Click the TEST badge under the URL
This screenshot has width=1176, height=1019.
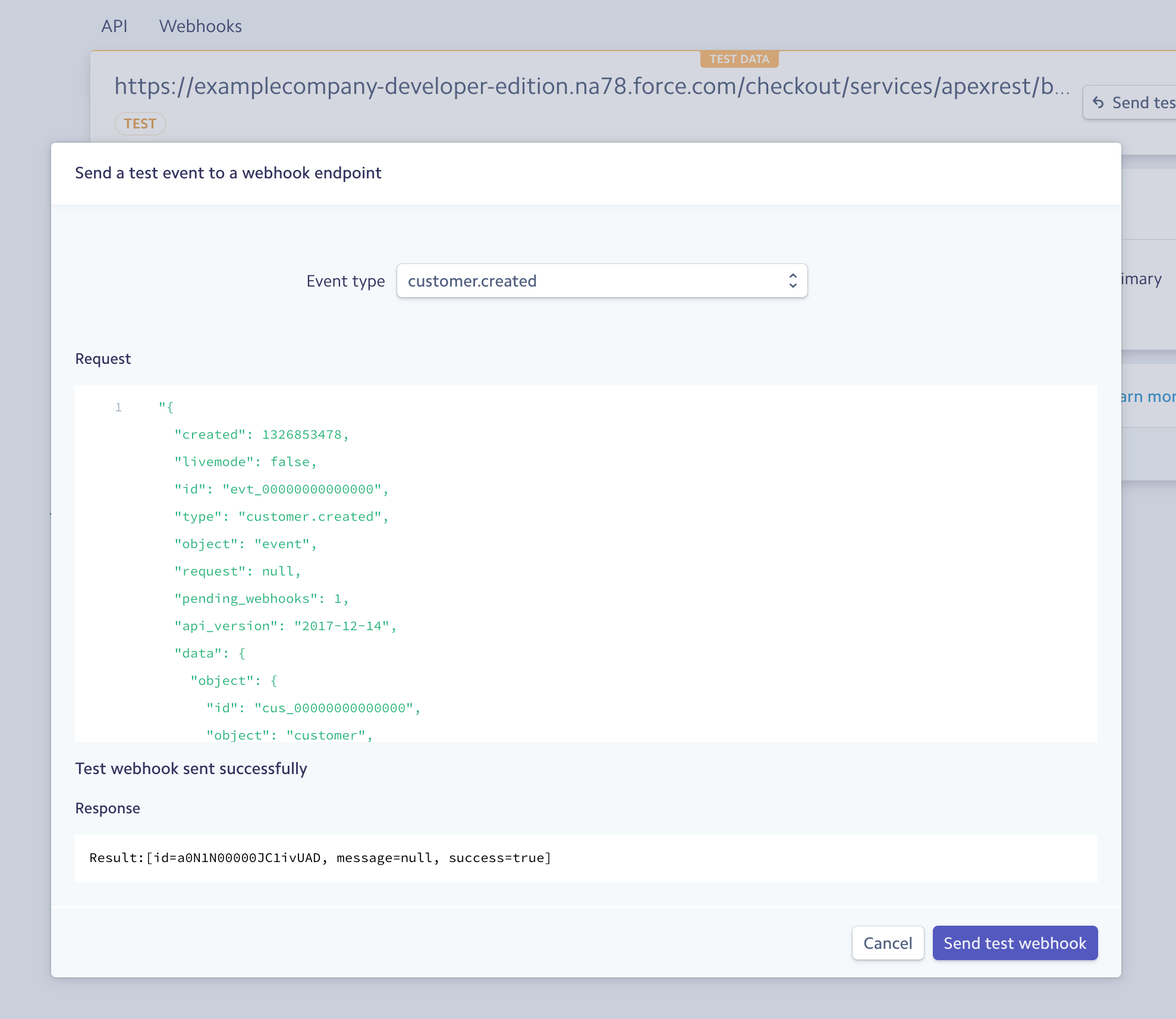point(140,124)
